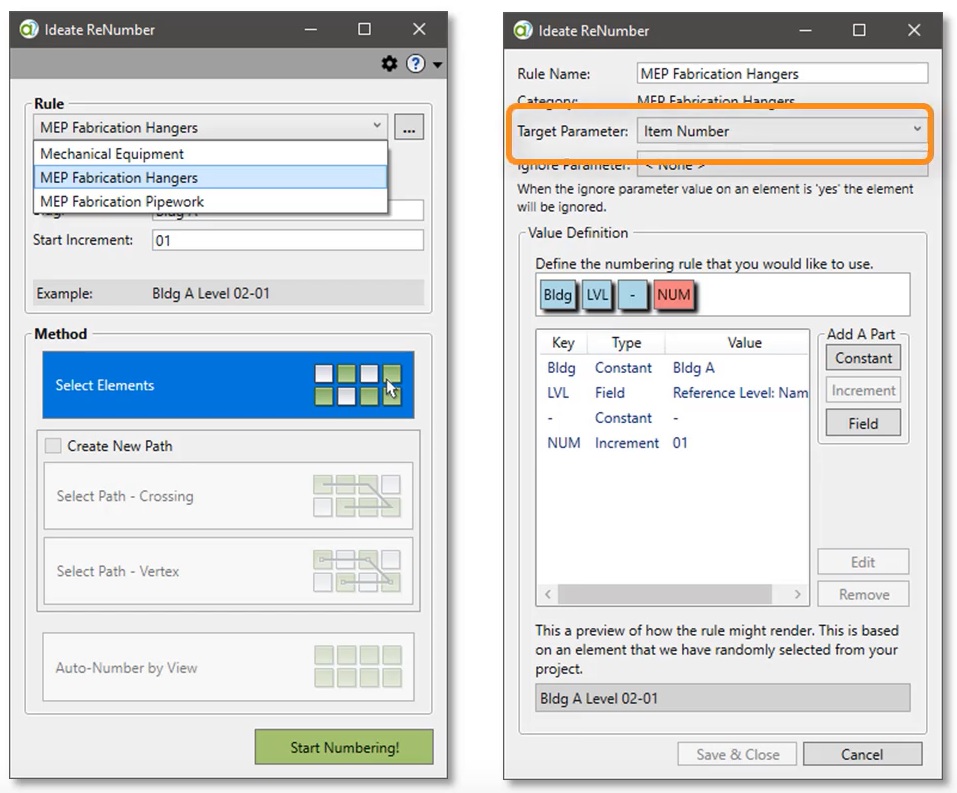Image resolution: width=957 pixels, height=793 pixels.
Task: Click the Save & Close button
Action: 737,755
